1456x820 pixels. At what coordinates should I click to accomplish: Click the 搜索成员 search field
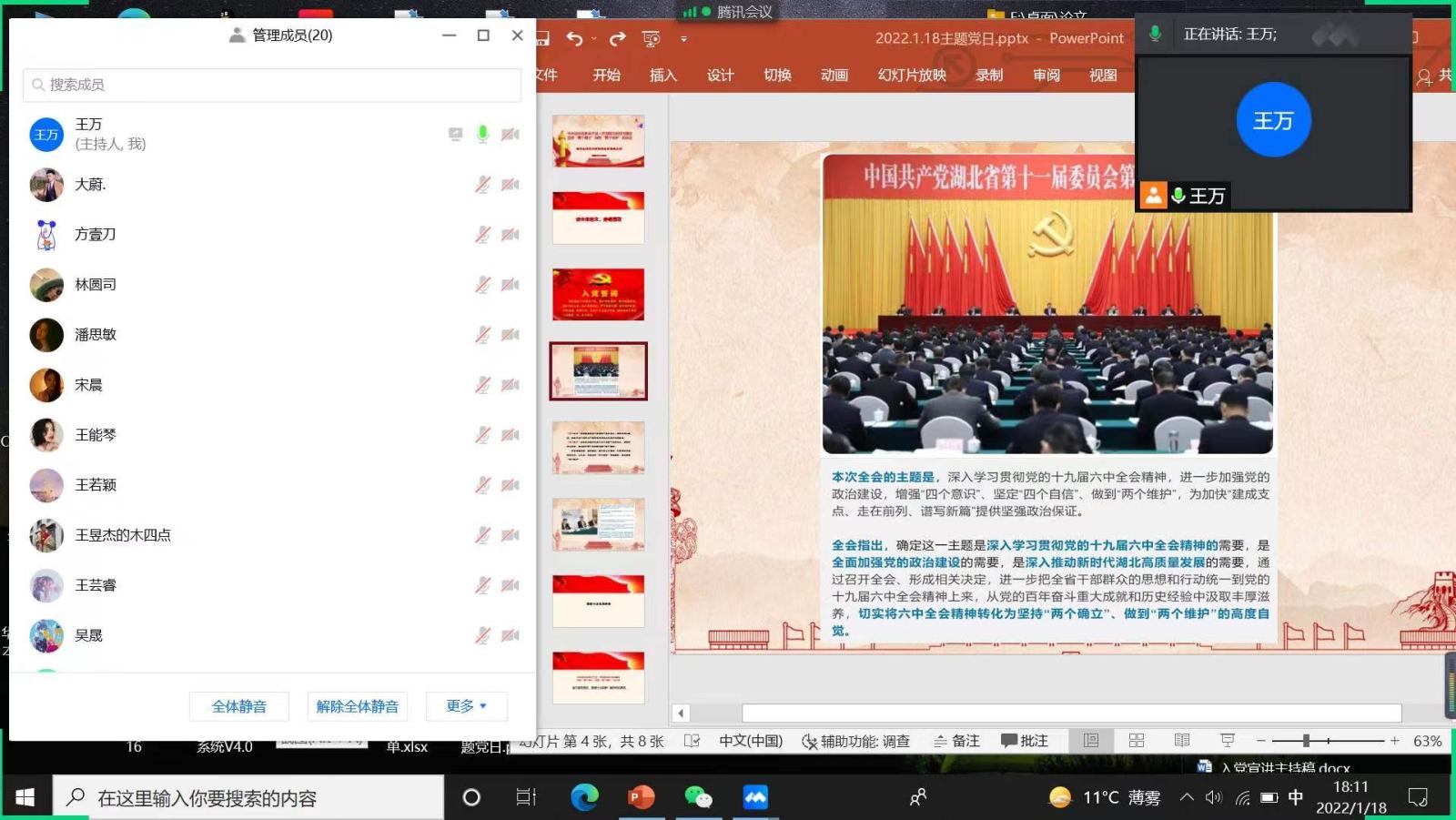[x=272, y=85]
